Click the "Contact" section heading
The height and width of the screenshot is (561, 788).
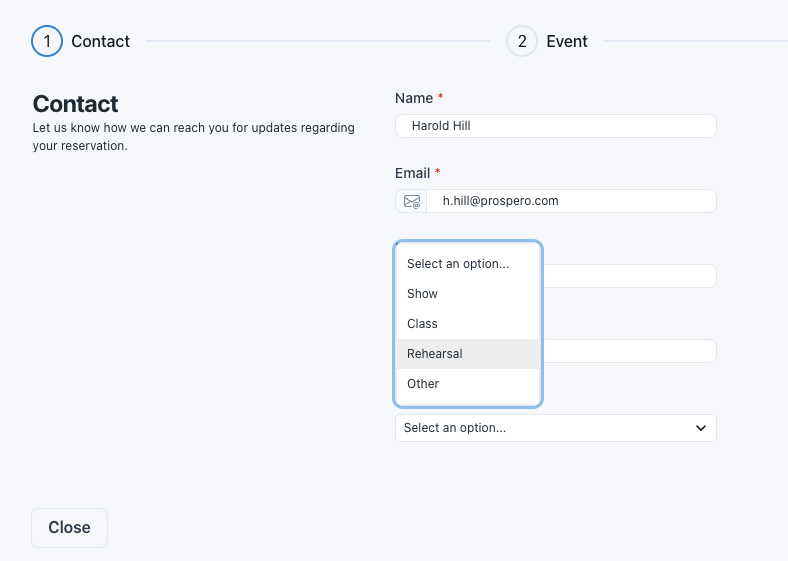pyautogui.click(x=75, y=104)
